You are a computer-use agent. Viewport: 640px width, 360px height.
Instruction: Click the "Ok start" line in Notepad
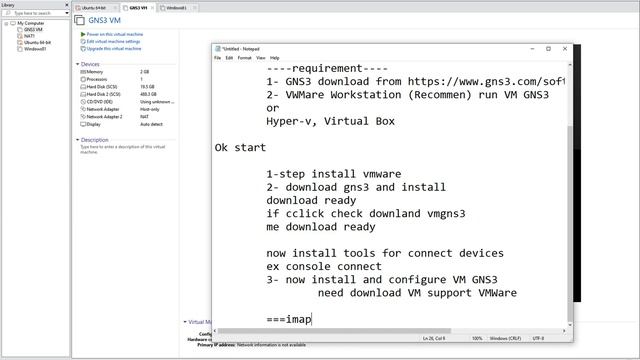(240, 148)
